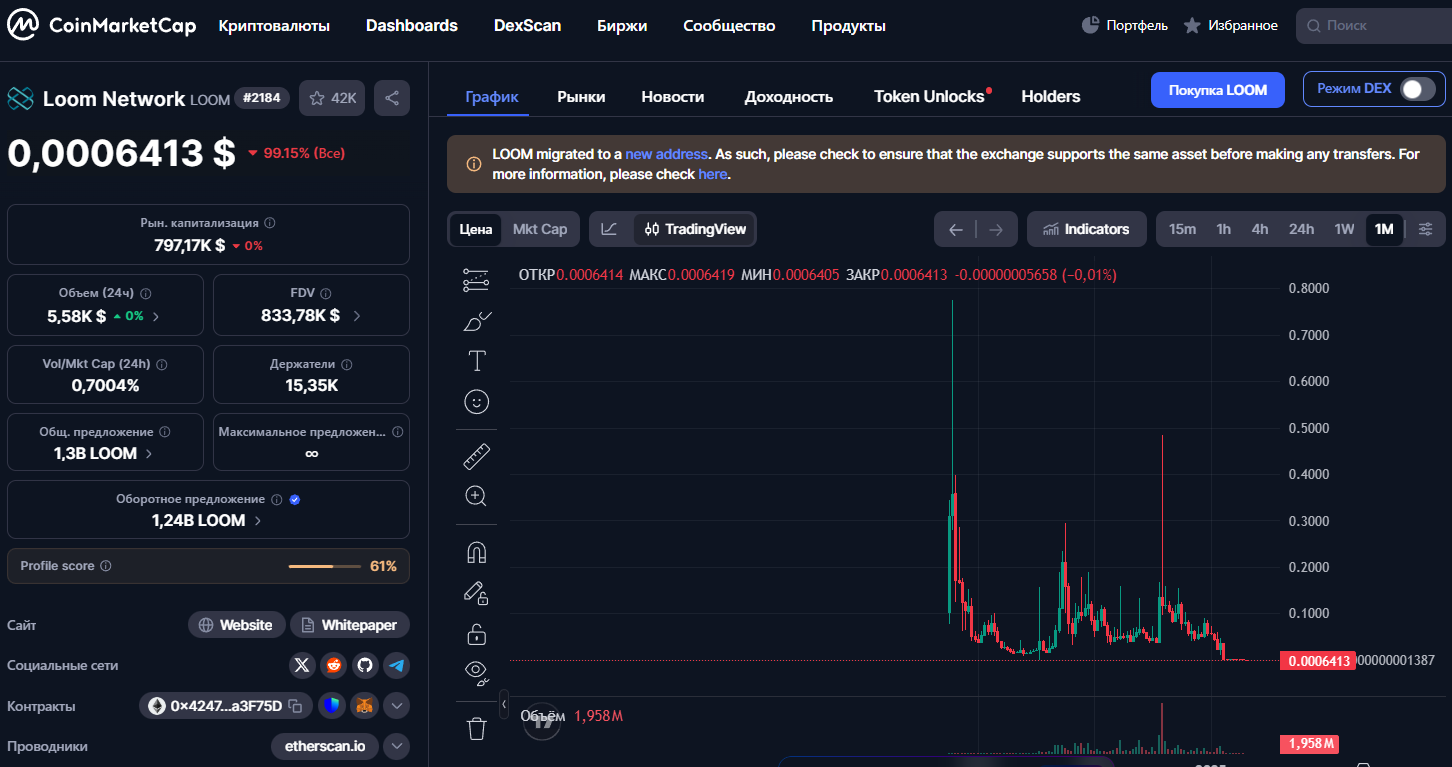Select the text tool in chart toolbar
The height and width of the screenshot is (767, 1452).
pos(477,361)
